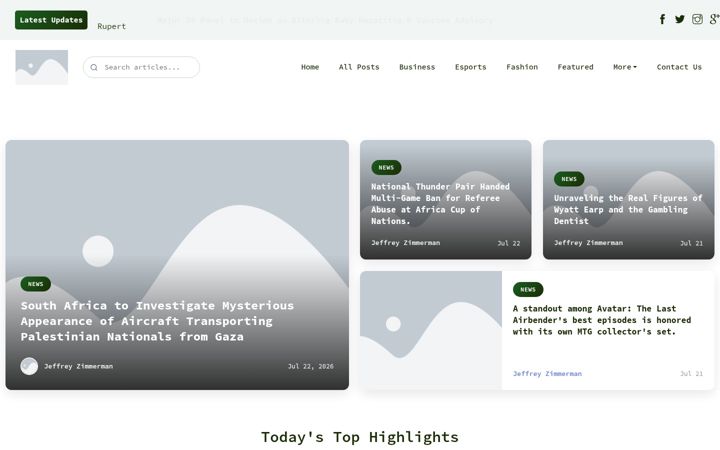The image size is (720, 450).
Task: Open All Posts in the navigation
Action: [x=359, y=67]
